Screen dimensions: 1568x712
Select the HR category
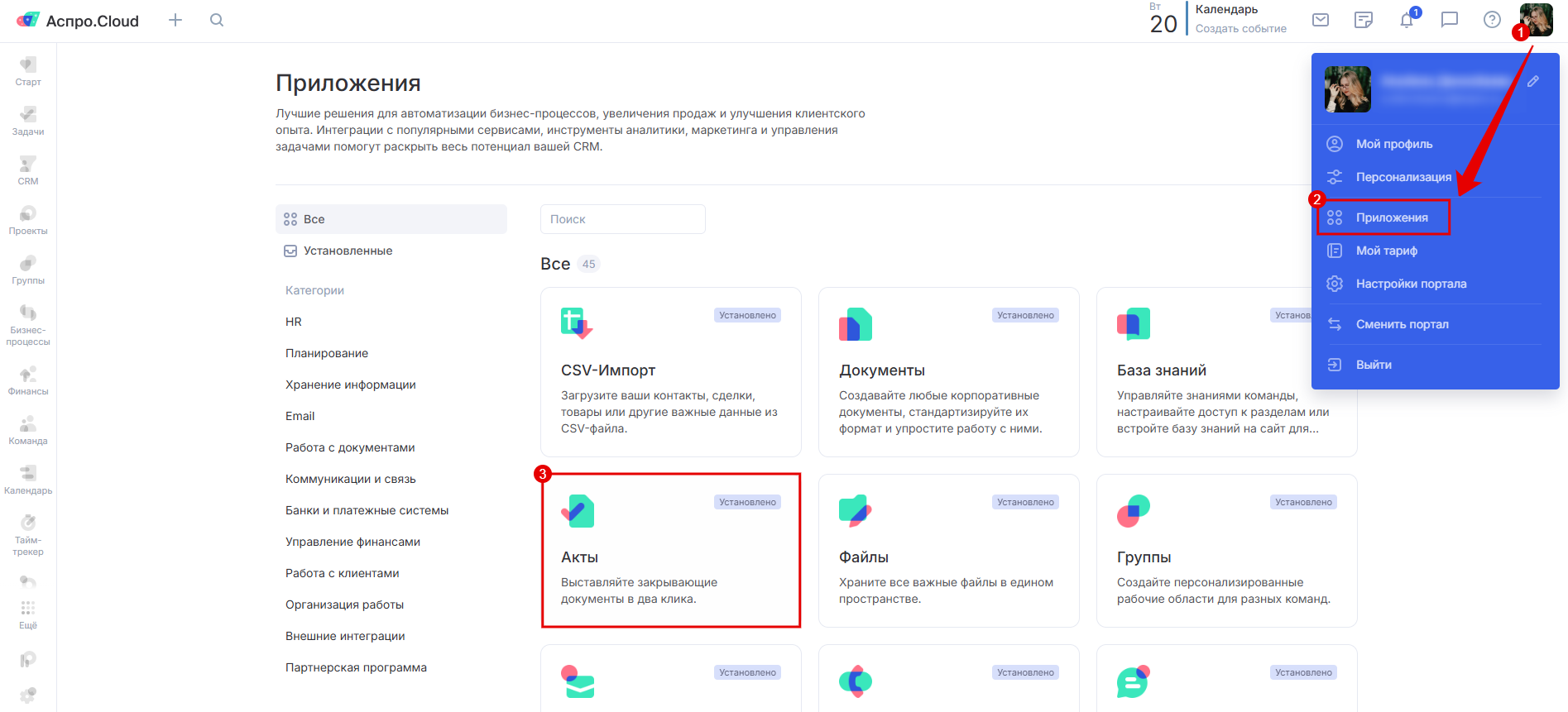[x=294, y=322]
